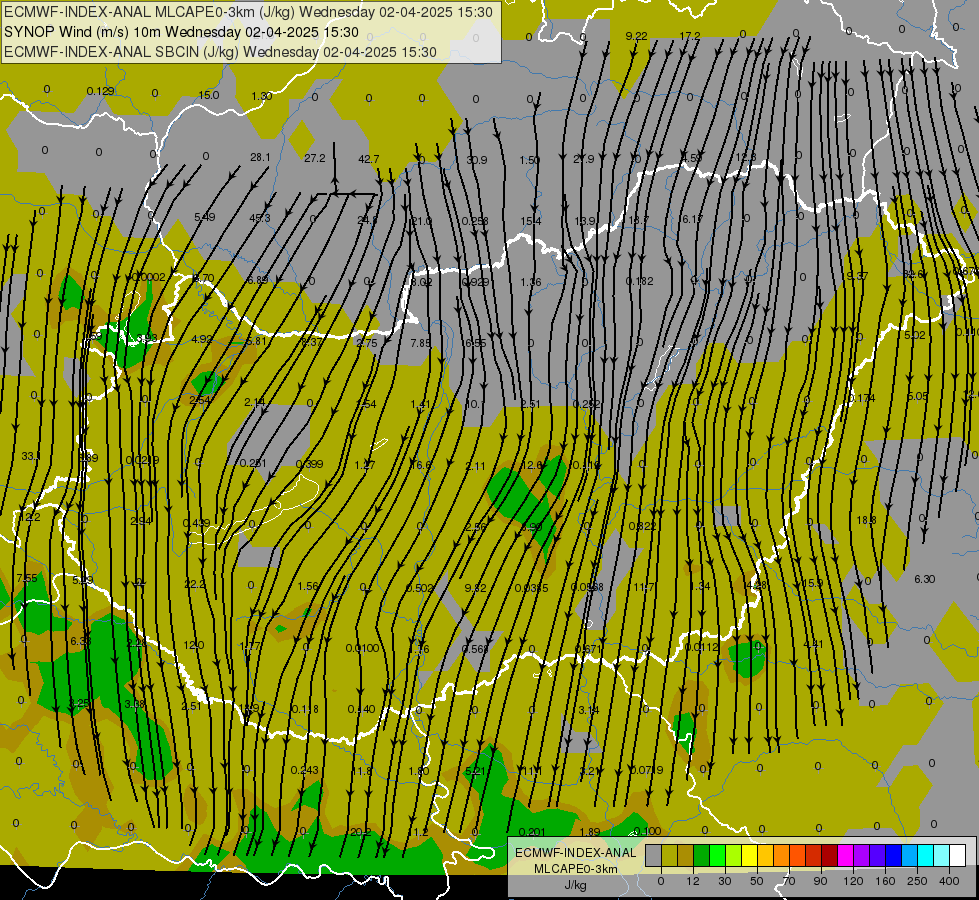This screenshot has width=979, height=900.
Task: Select the white swatch at legend end
Action: (x=957, y=855)
